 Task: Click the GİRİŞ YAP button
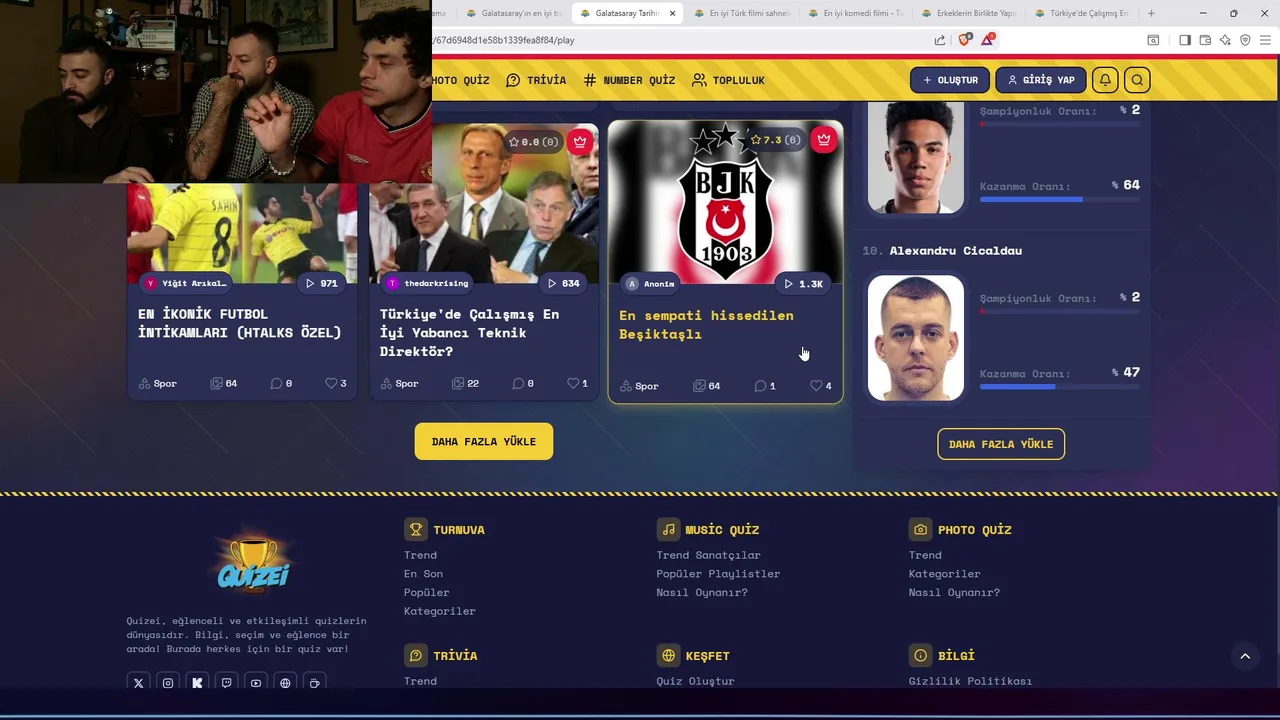coord(1040,80)
